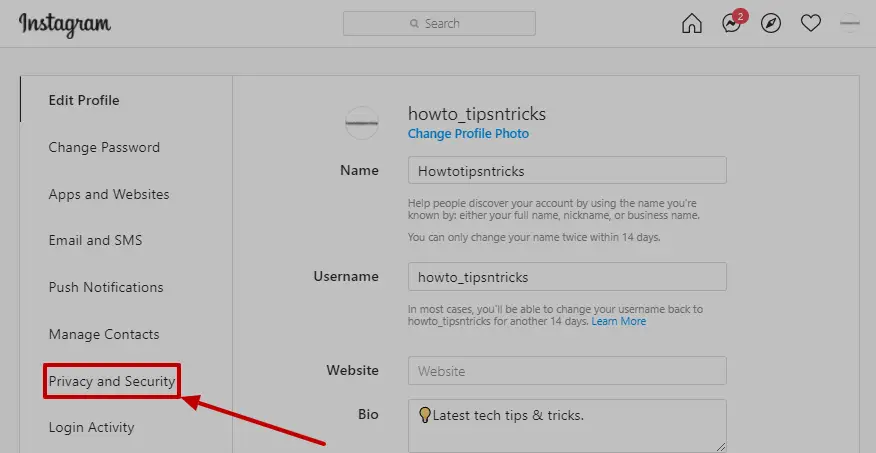Open the activity heart icon
The image size is (876, 453).
[811, 23]
